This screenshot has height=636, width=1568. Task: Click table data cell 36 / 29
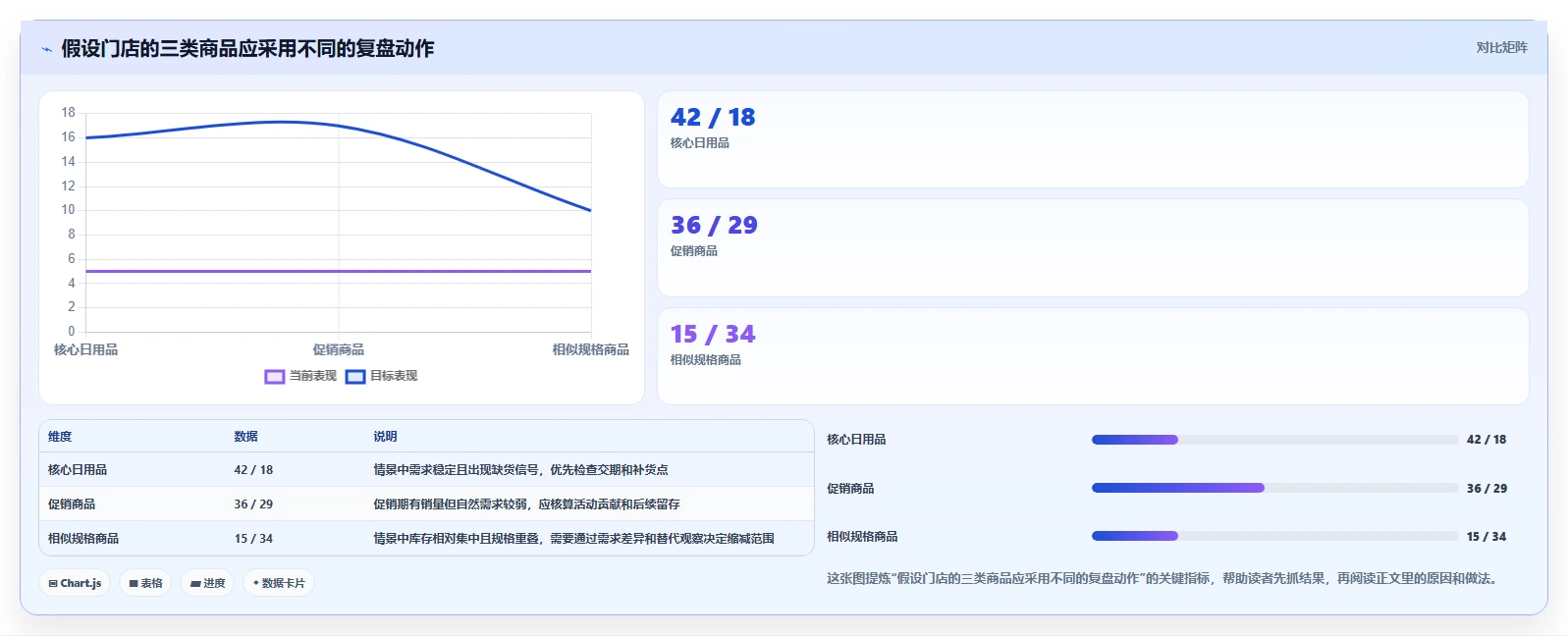tap(253, 504)
